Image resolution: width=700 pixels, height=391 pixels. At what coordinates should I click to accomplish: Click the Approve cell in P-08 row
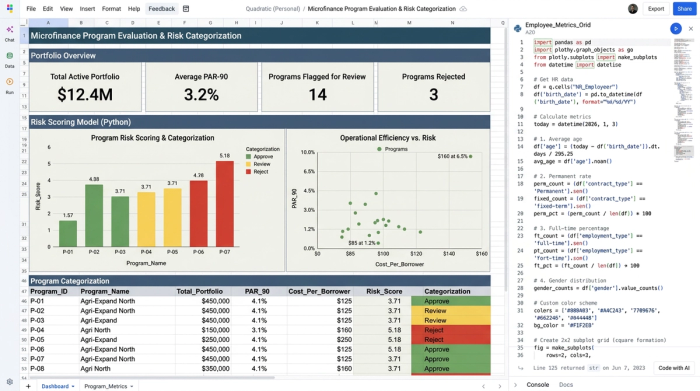pyautogui.click(x=450, y=369)
